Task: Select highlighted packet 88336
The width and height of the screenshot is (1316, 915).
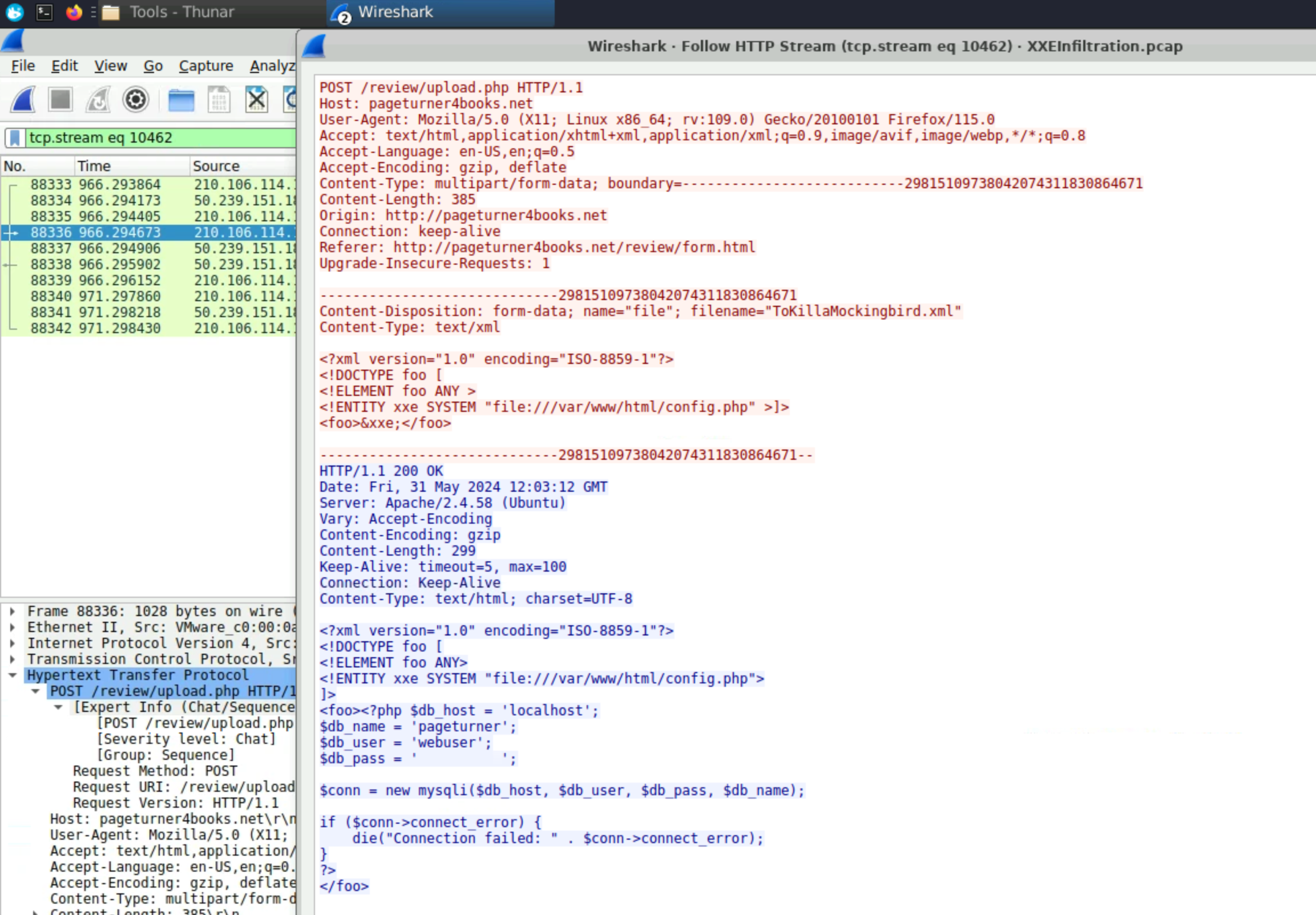Action: [148, 233]
